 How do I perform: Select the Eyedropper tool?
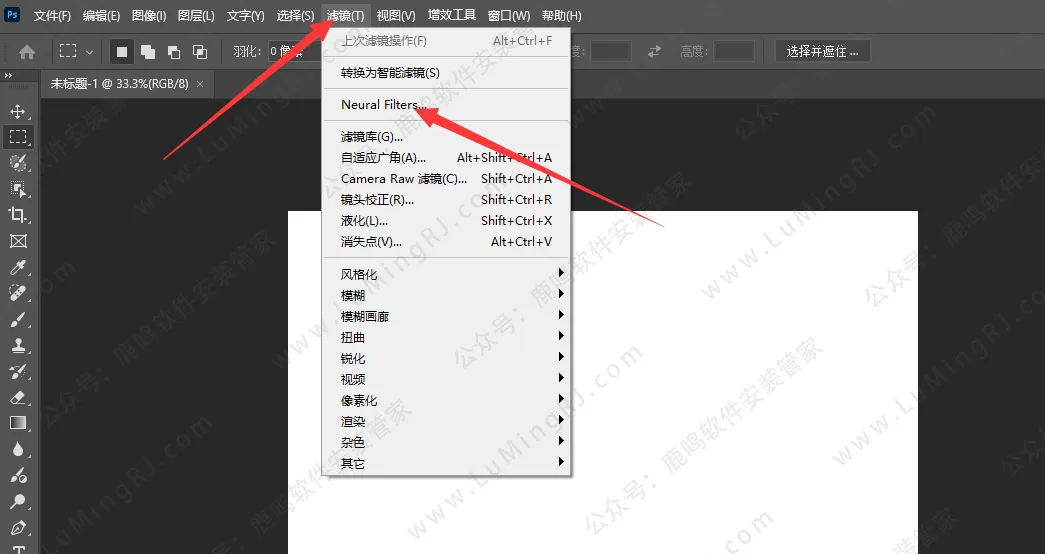[x=18, y=267]
